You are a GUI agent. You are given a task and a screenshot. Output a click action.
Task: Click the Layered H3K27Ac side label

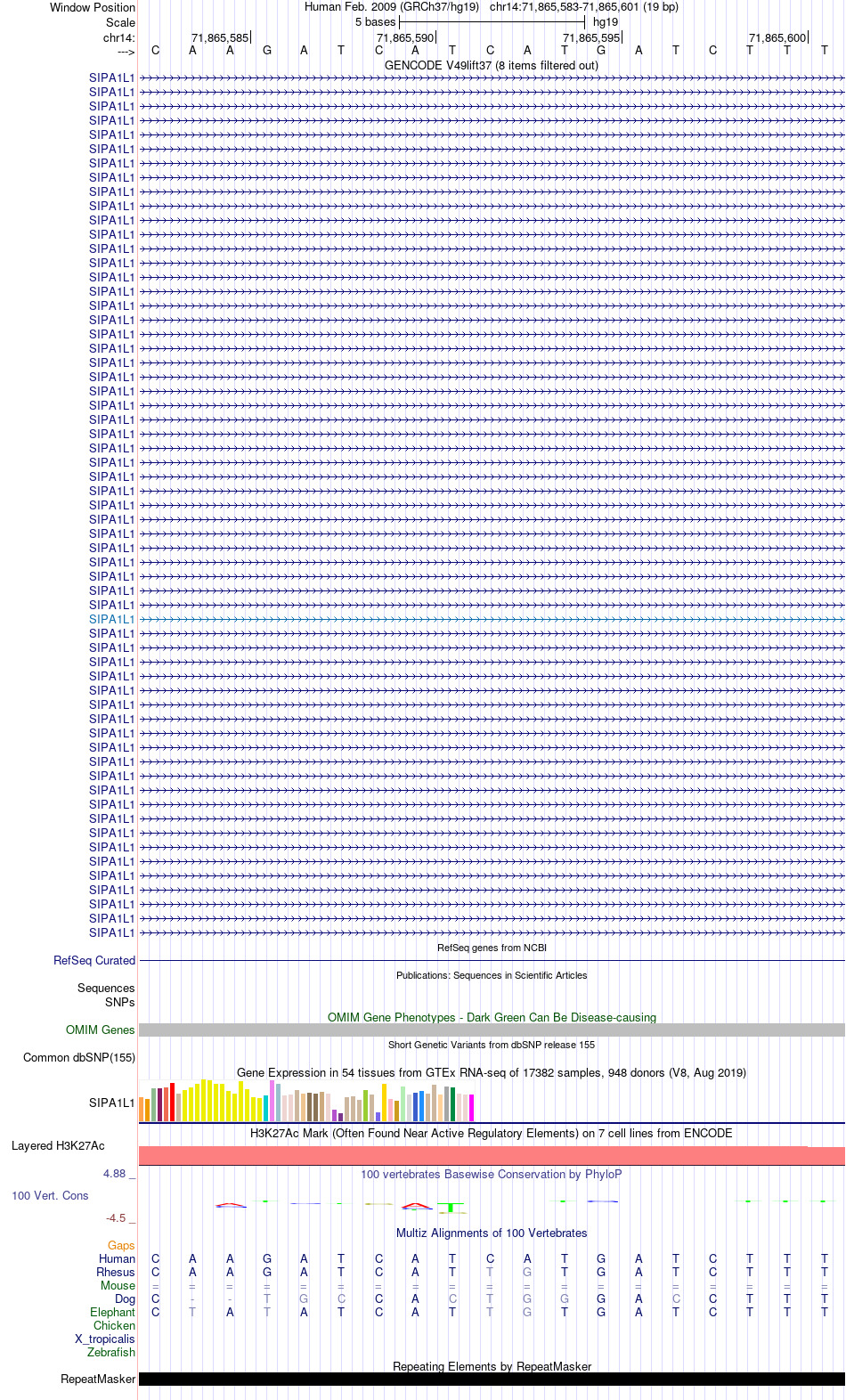[x=58, y=1145]
